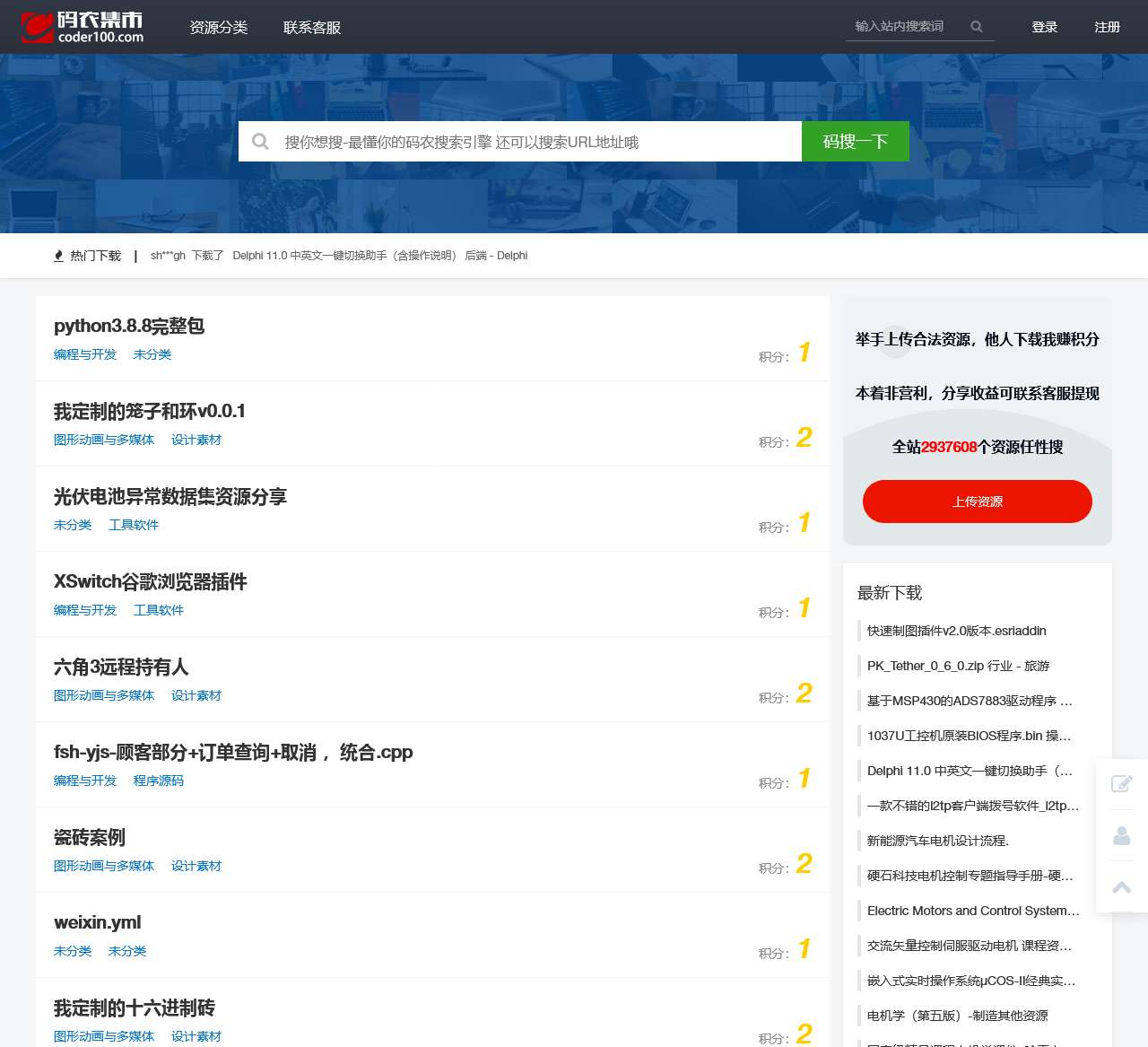Click the Delphi 11.0 hot download ticker link
1148x1047 pixels.
(x=380, y=256)
